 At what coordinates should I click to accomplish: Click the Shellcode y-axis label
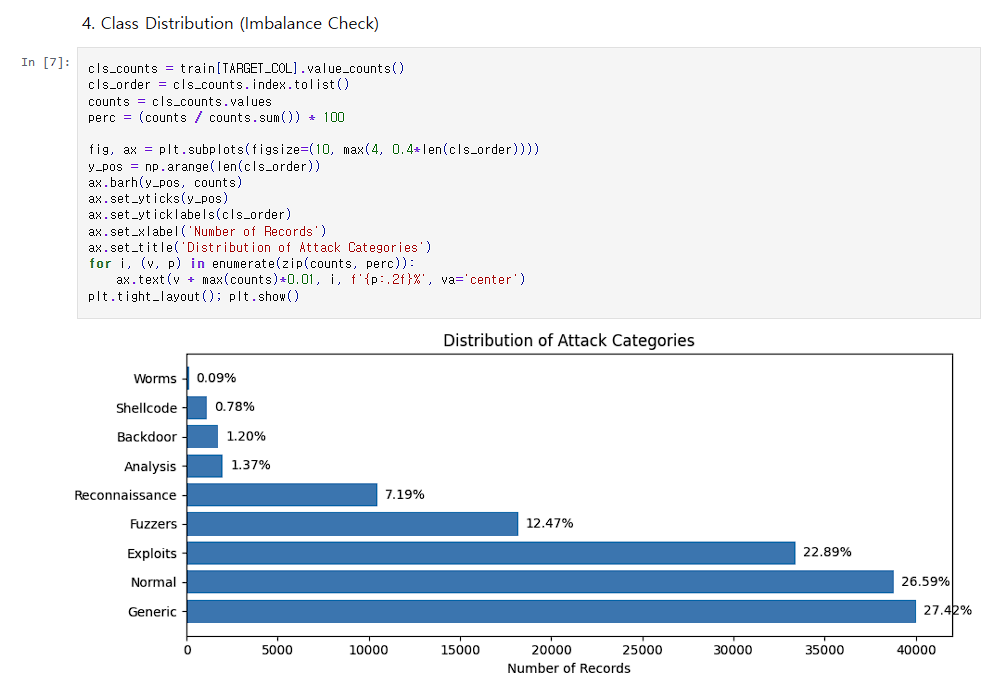point(146,408)
